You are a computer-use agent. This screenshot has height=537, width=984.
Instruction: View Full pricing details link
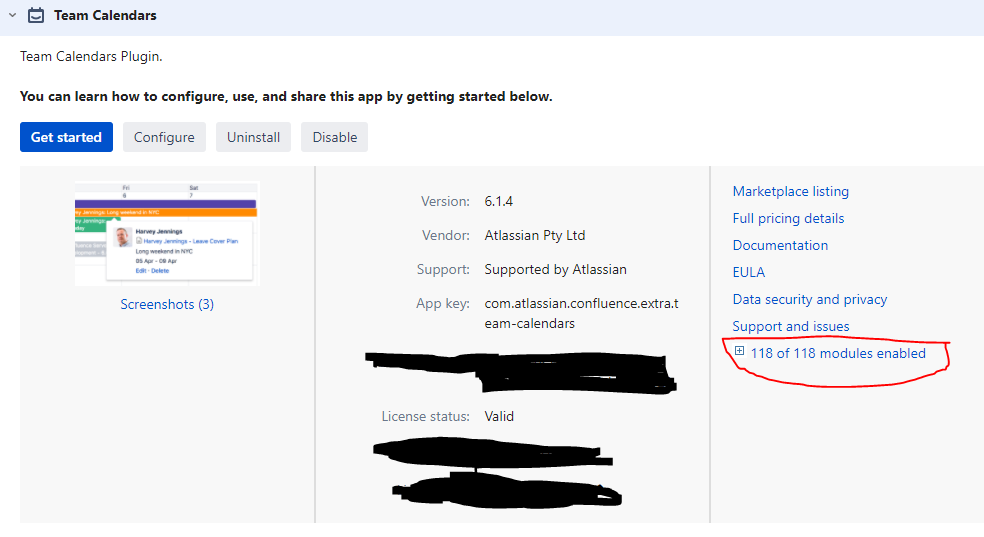(788, 218)
